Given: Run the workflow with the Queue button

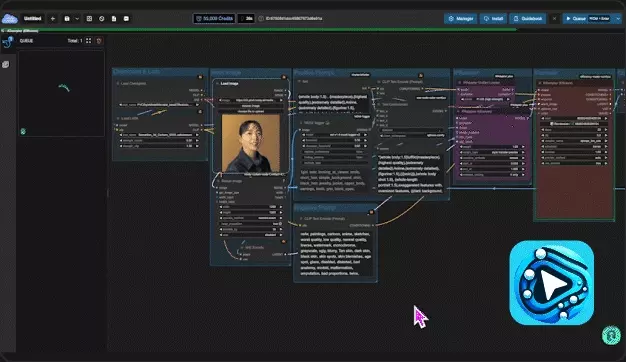Looking at the screenshot, I should click(x=587, y=18).
